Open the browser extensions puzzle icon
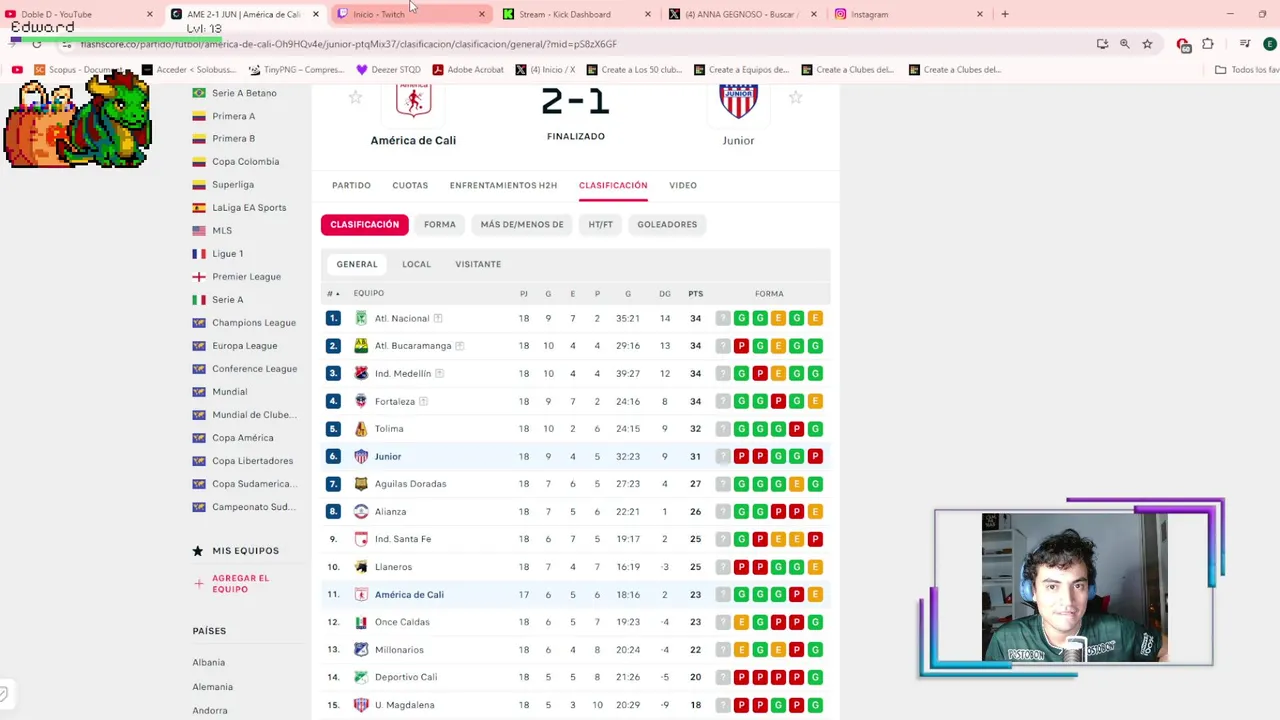 pos(1208,44)
